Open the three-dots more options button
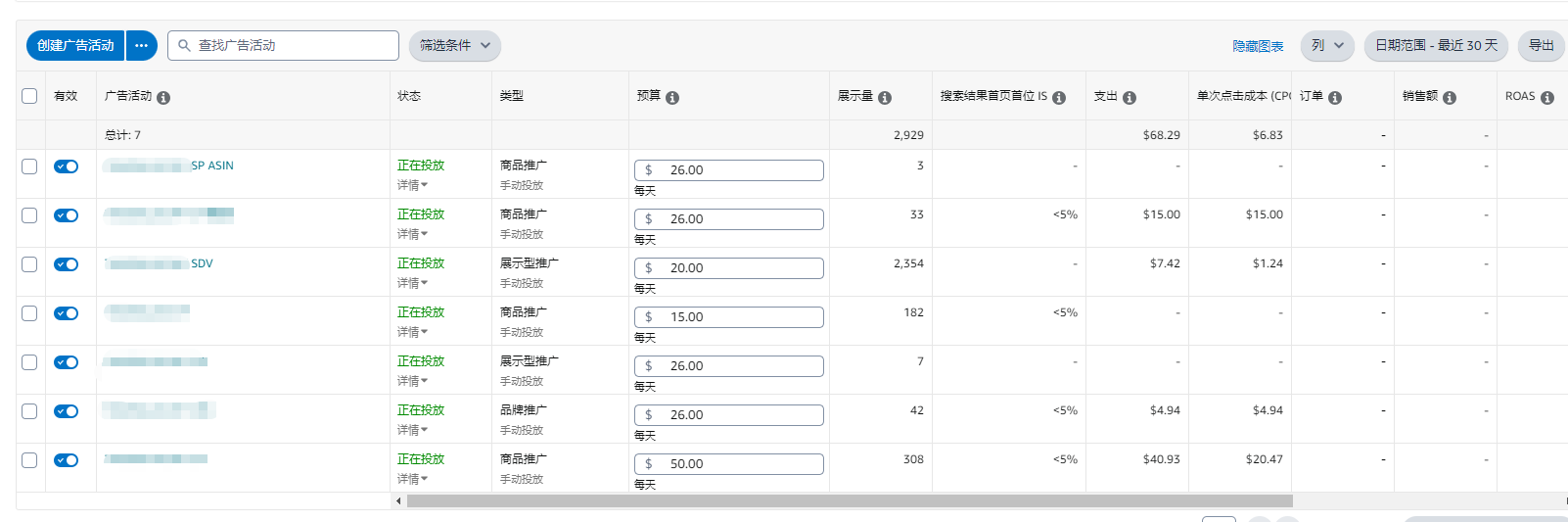This screenshot has height=522, width=1568. pyautogui.click(x=142, y=46)
